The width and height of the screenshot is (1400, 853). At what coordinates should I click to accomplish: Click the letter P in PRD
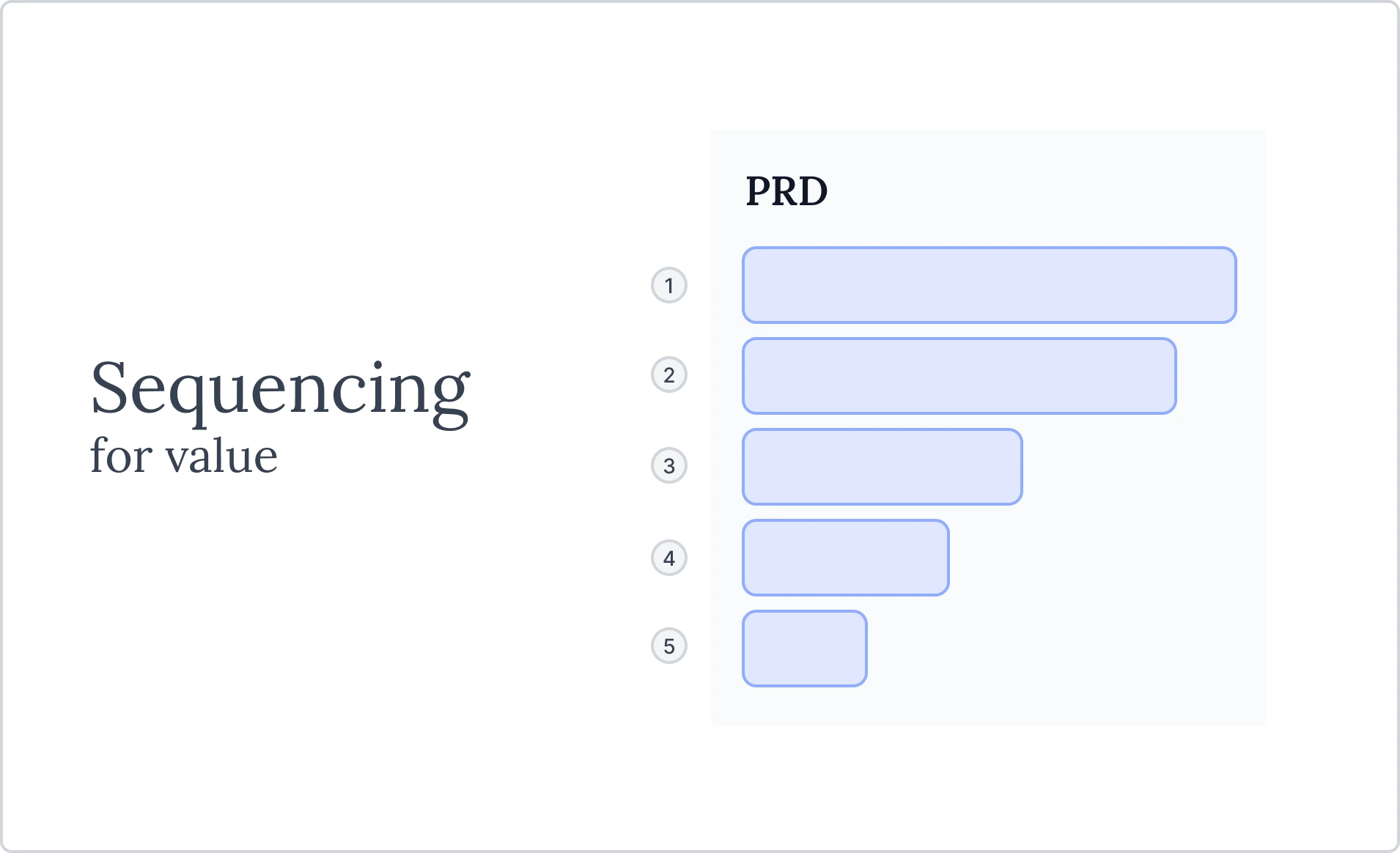tap(759, 191)
